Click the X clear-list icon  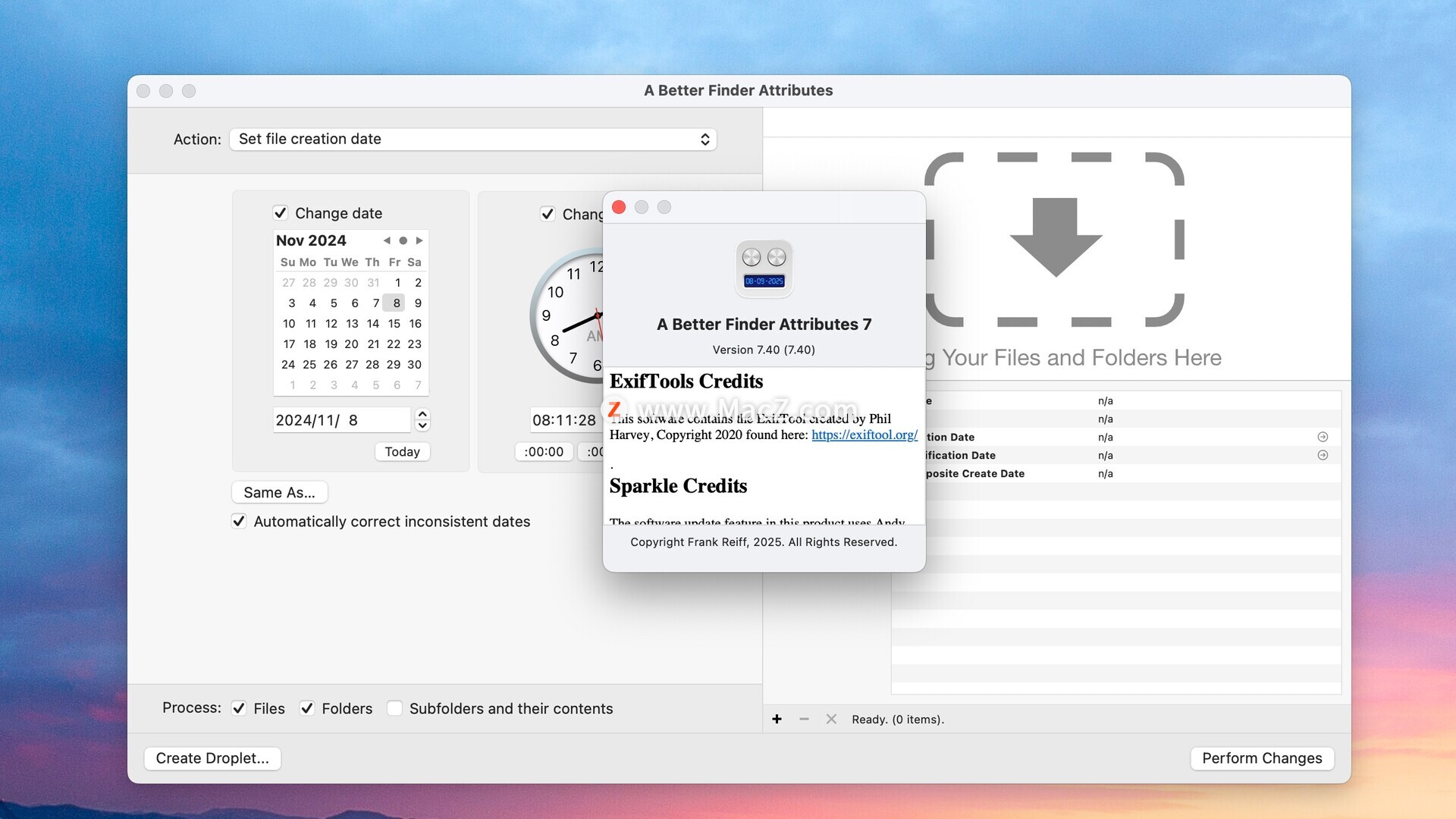(831, 719)
